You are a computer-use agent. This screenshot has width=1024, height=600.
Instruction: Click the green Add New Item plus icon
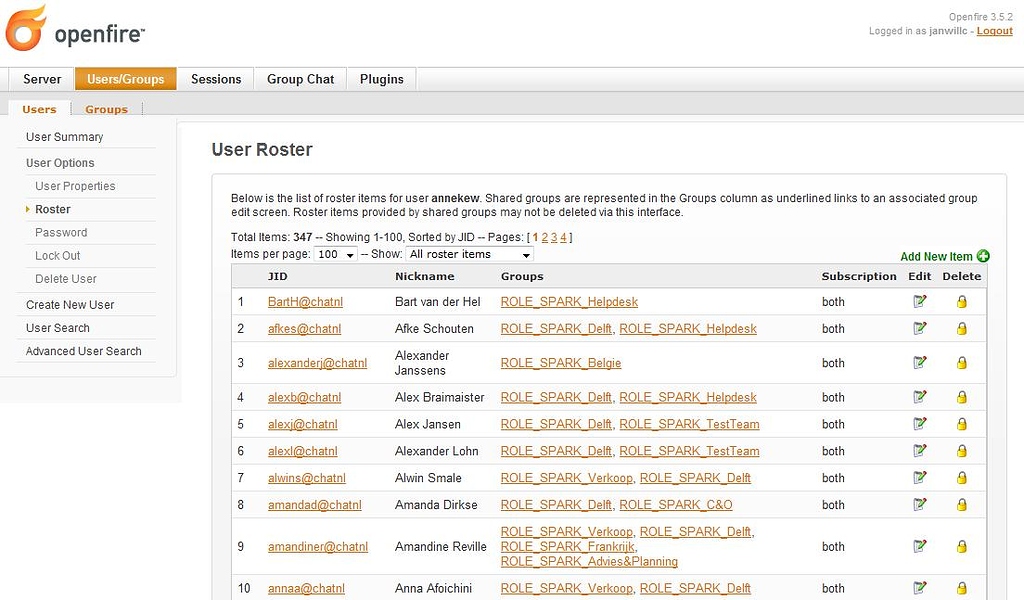point(983,256)
